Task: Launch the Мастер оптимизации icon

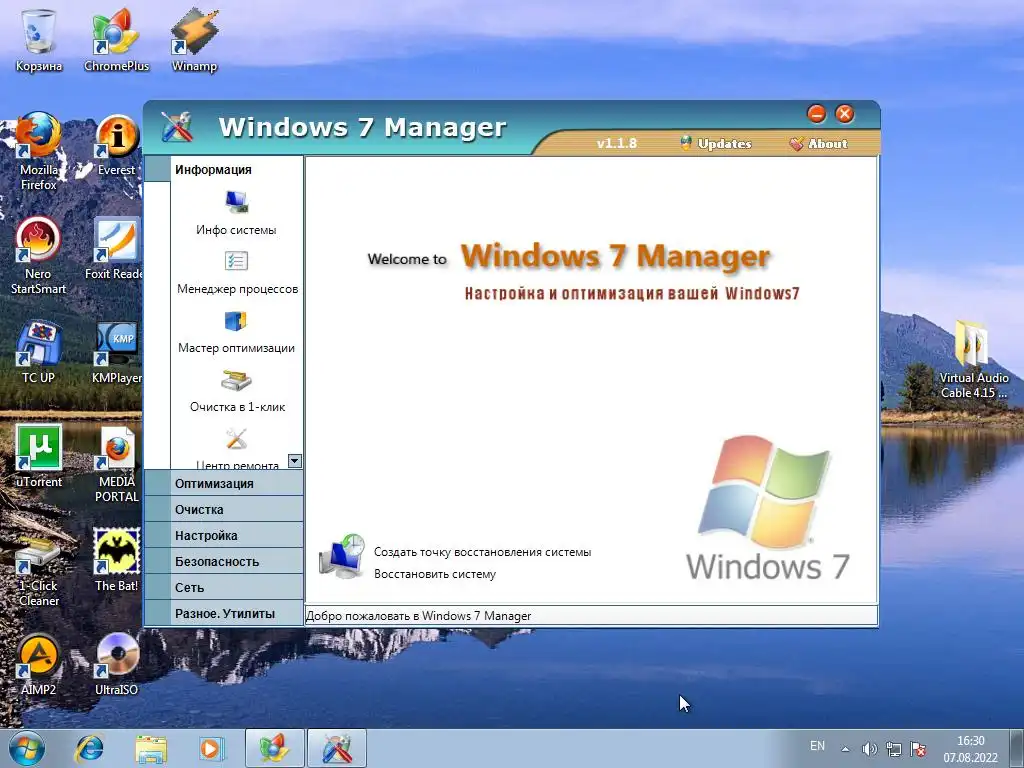Action: point(236,321)
